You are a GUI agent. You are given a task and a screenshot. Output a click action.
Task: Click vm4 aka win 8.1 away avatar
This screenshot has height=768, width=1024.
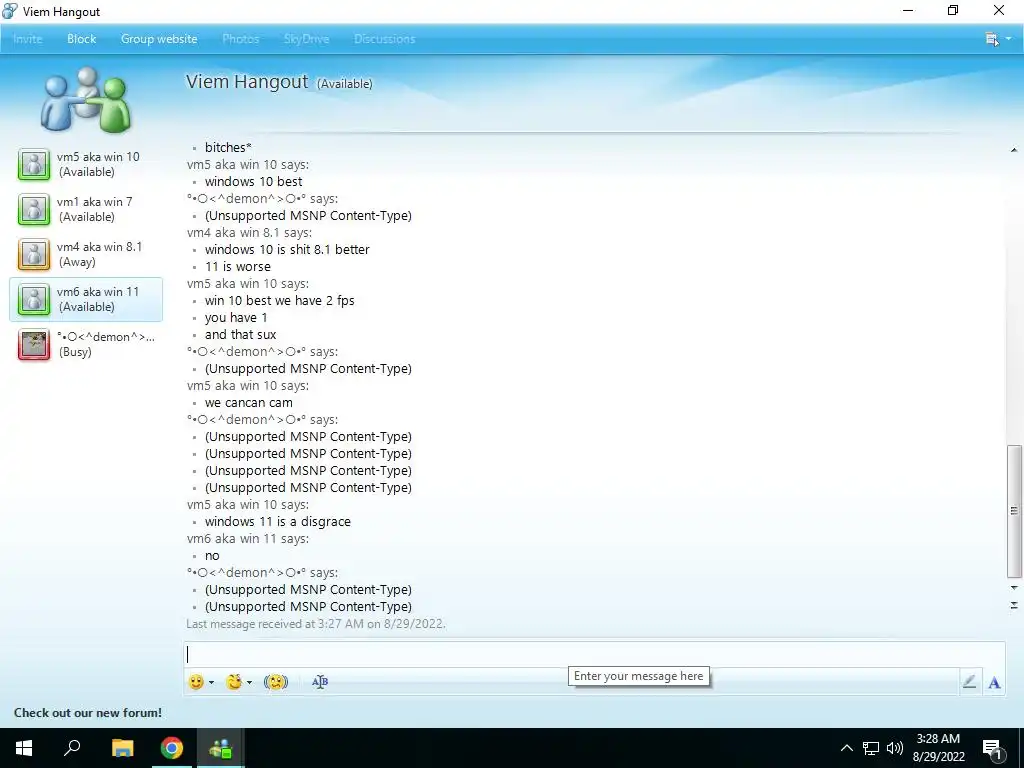coord(33,254)
